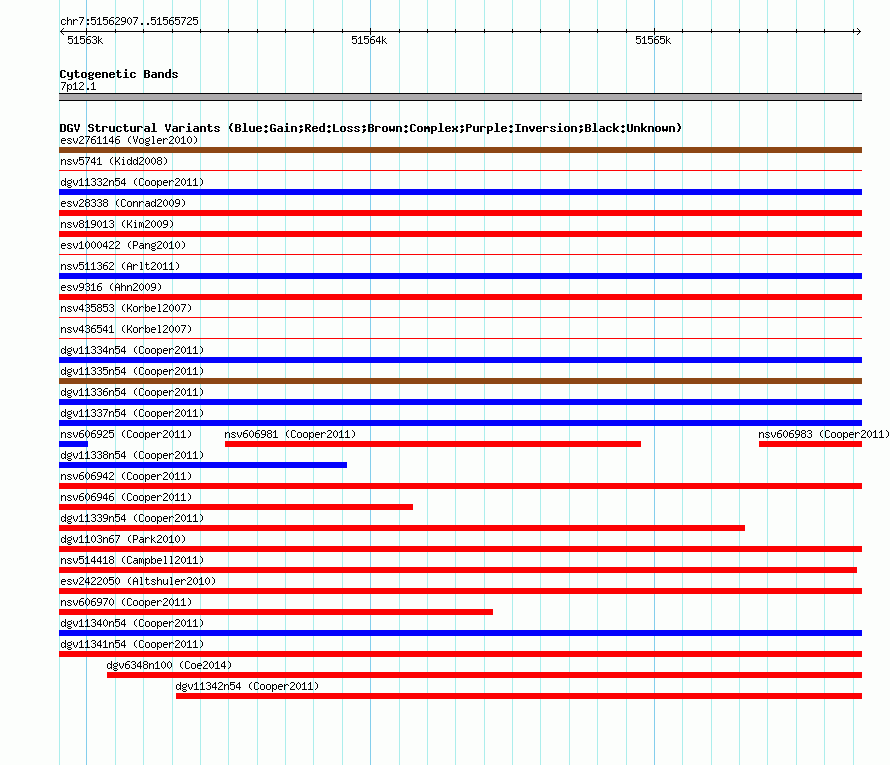Select the dgv11341n54 (Cooper2011) label
The image size is (890, 765).
pyautogui.click(x=132, y=644)
